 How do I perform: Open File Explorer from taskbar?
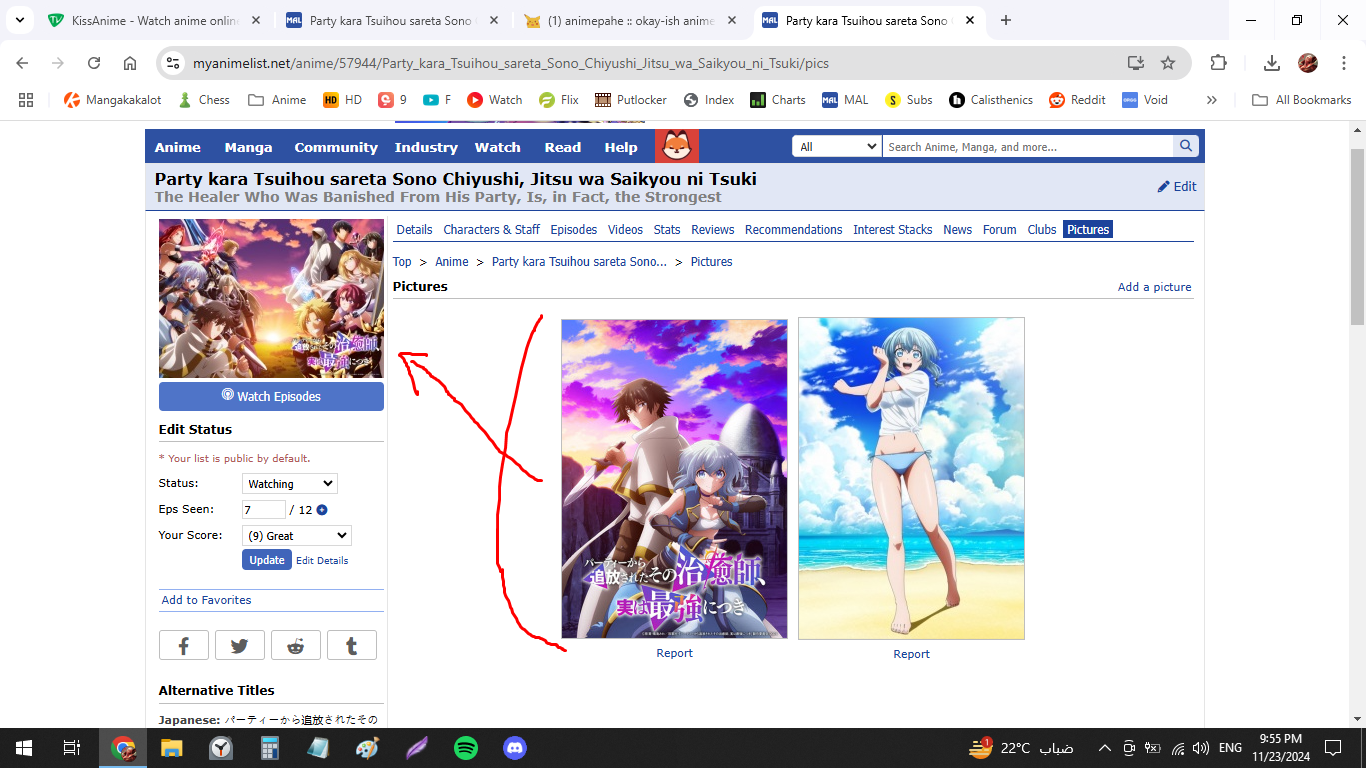click(172, 748)
